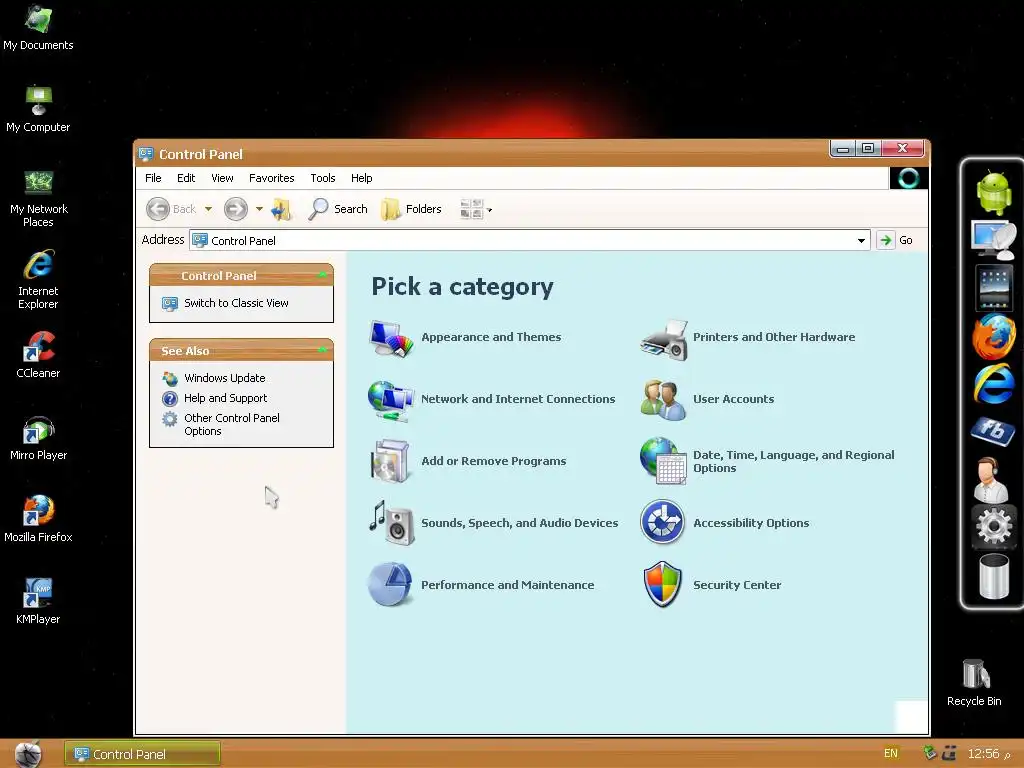Open the Tools menu

pos(323,178)
